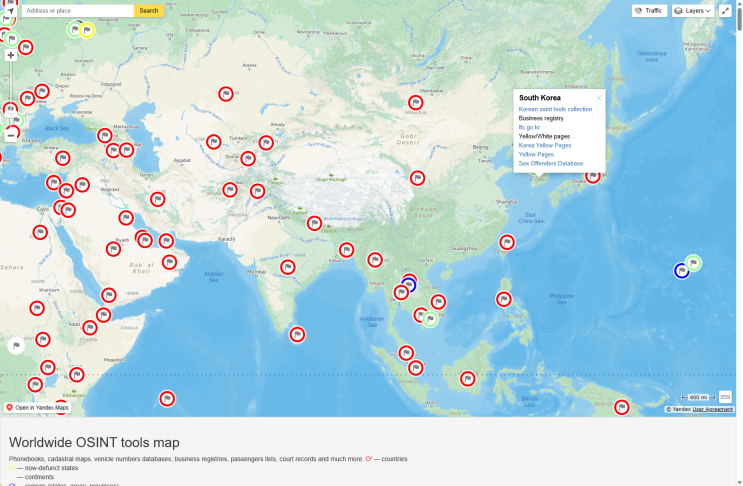Open the Yandex User Agreement link
743x486 pixels.
(x=713, y=409)
